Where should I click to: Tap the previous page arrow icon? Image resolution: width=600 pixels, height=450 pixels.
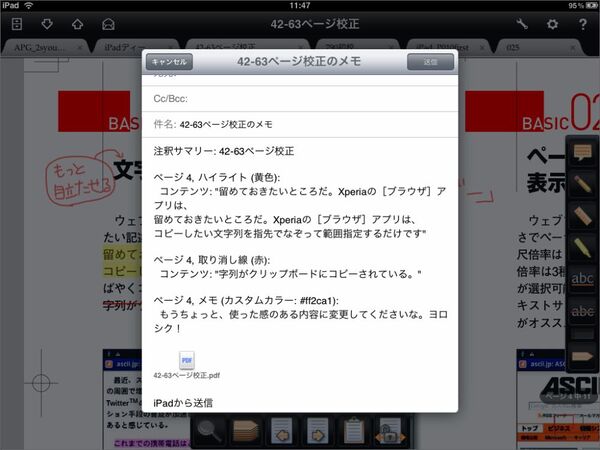click(282, 431)
